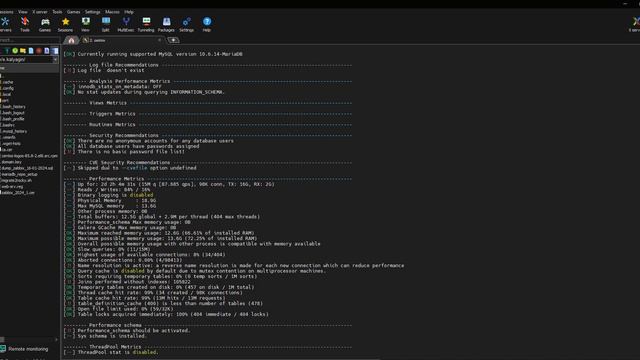Click the 'Binary logging is disabled' line

pyautogui.click(x=109, y=195)
